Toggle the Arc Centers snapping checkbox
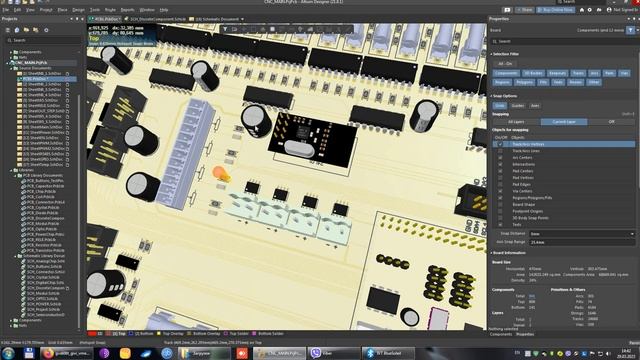Screen dimensions: 640x360 (x=500, y=158)
